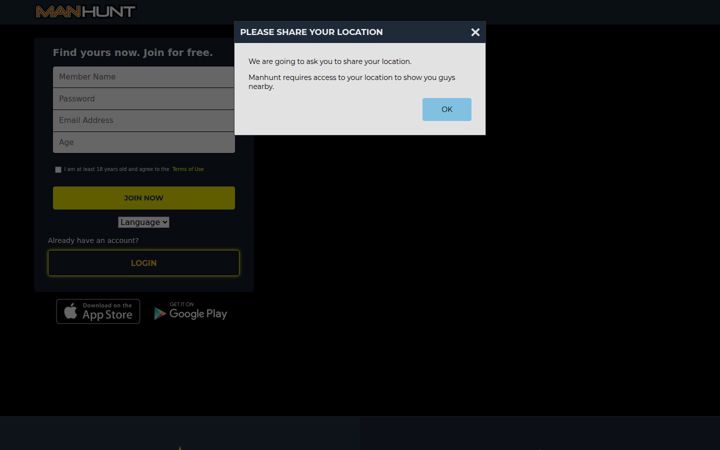This screenshot has width=720, height=450.
Task: Focus the Member Name field
Action: coord(144,77)
